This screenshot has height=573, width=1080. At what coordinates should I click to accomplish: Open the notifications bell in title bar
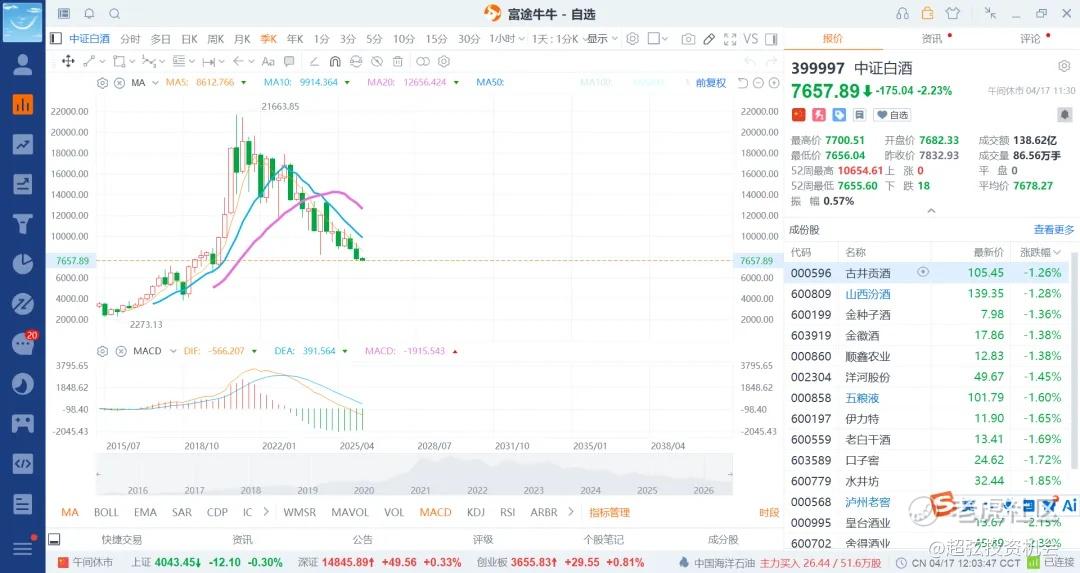click(x=90, y=14)
